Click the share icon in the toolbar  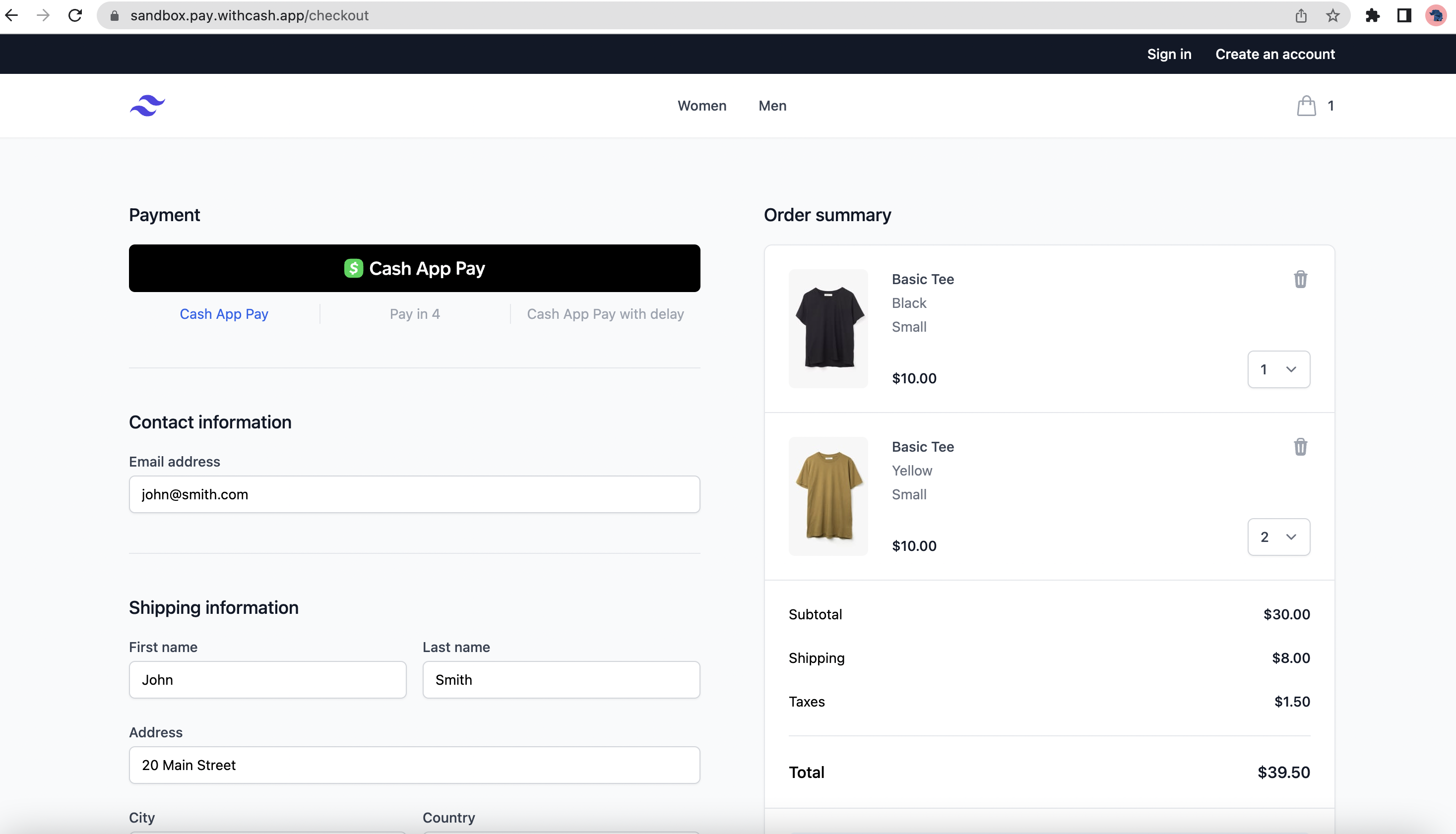[x=1301, y=15]
